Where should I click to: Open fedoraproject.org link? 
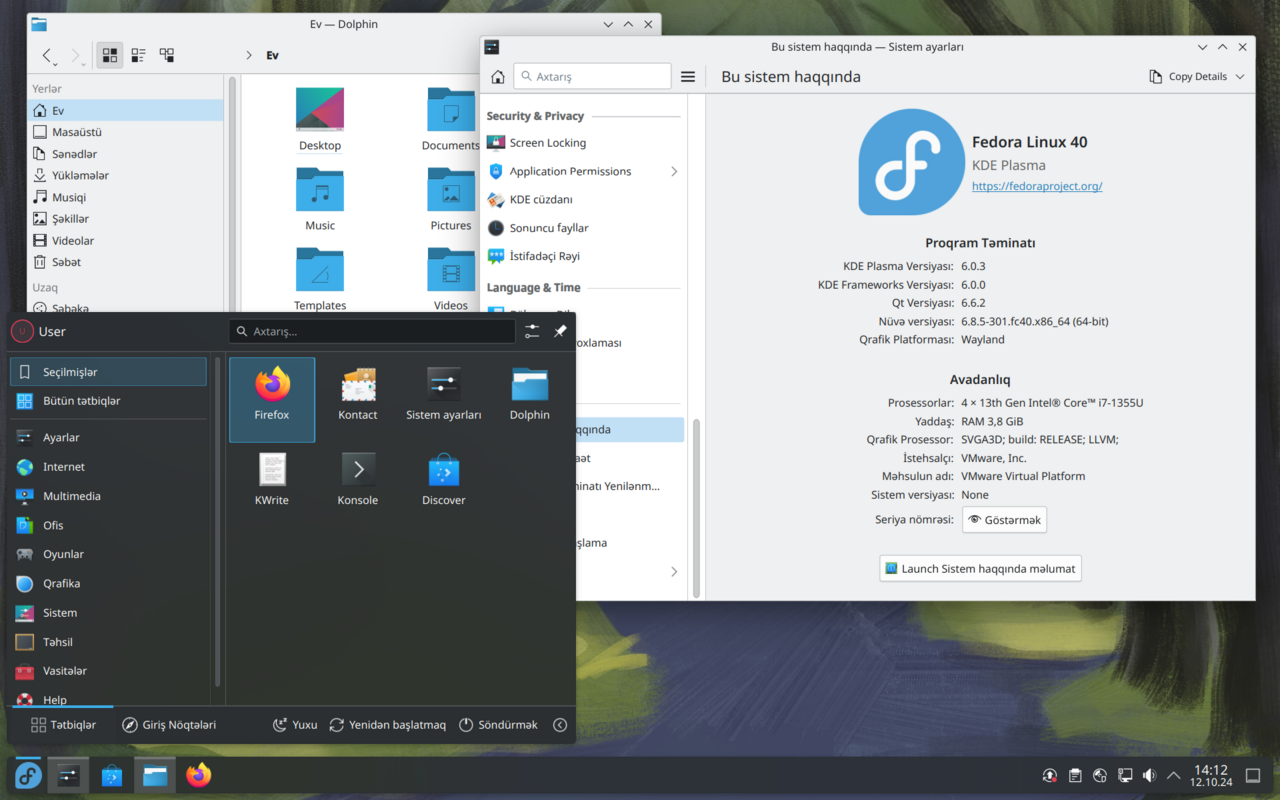pos(1037,186)
